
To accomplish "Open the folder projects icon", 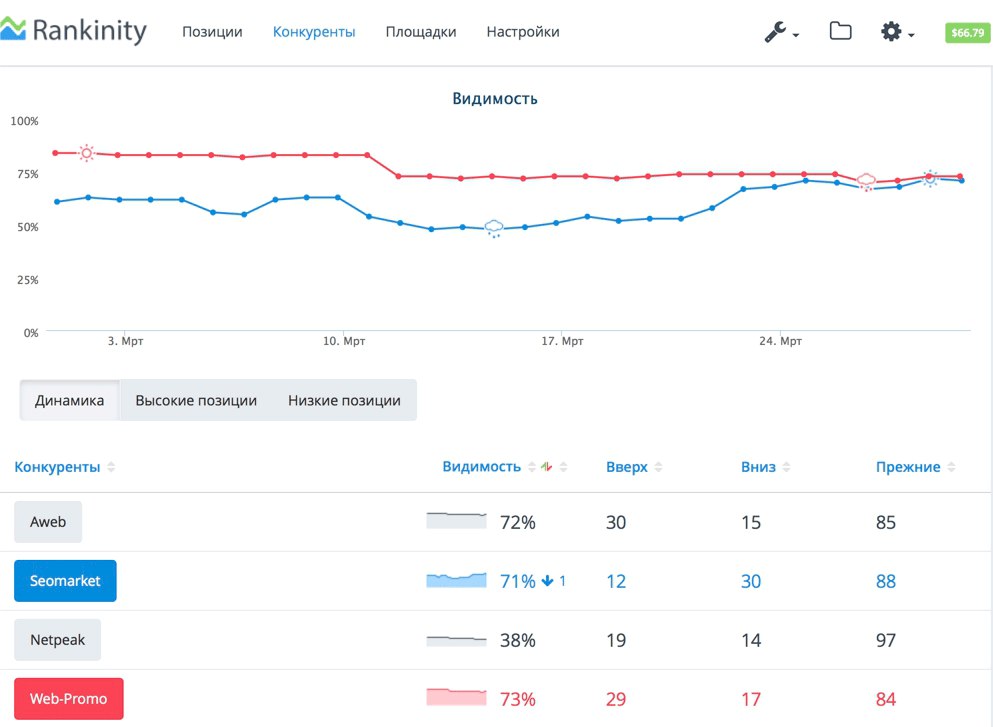I will 840,30.
